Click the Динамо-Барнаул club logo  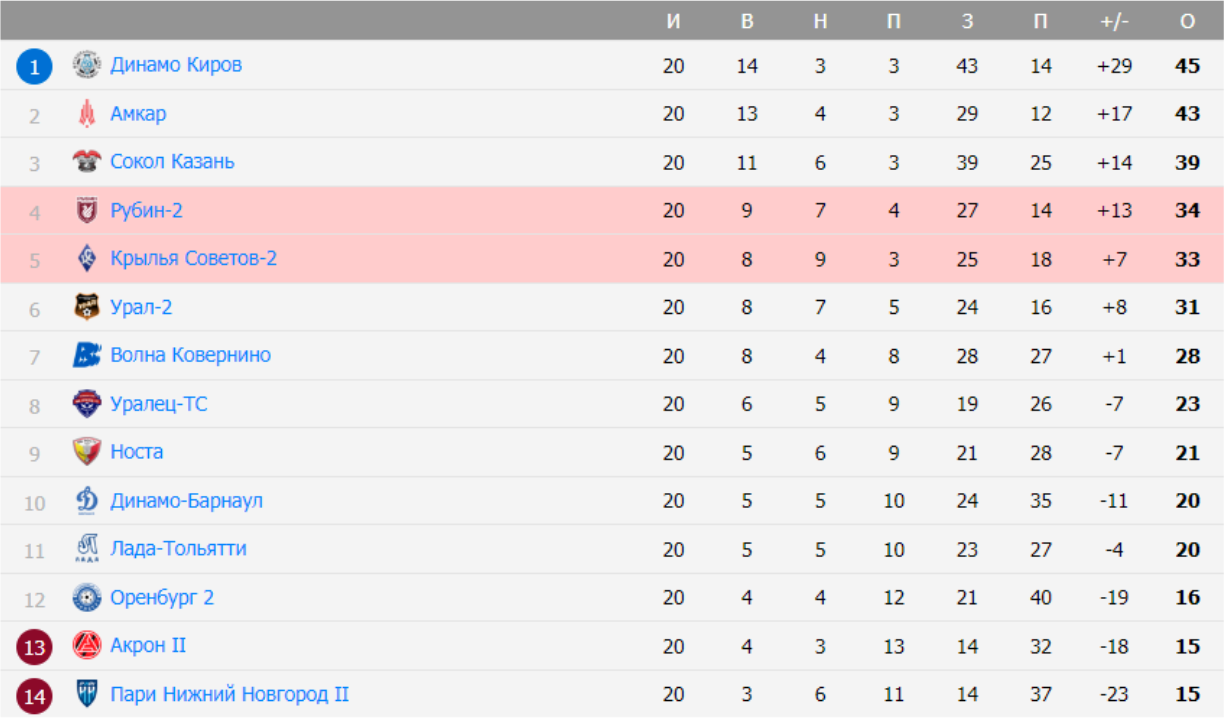tap(87, 500)
